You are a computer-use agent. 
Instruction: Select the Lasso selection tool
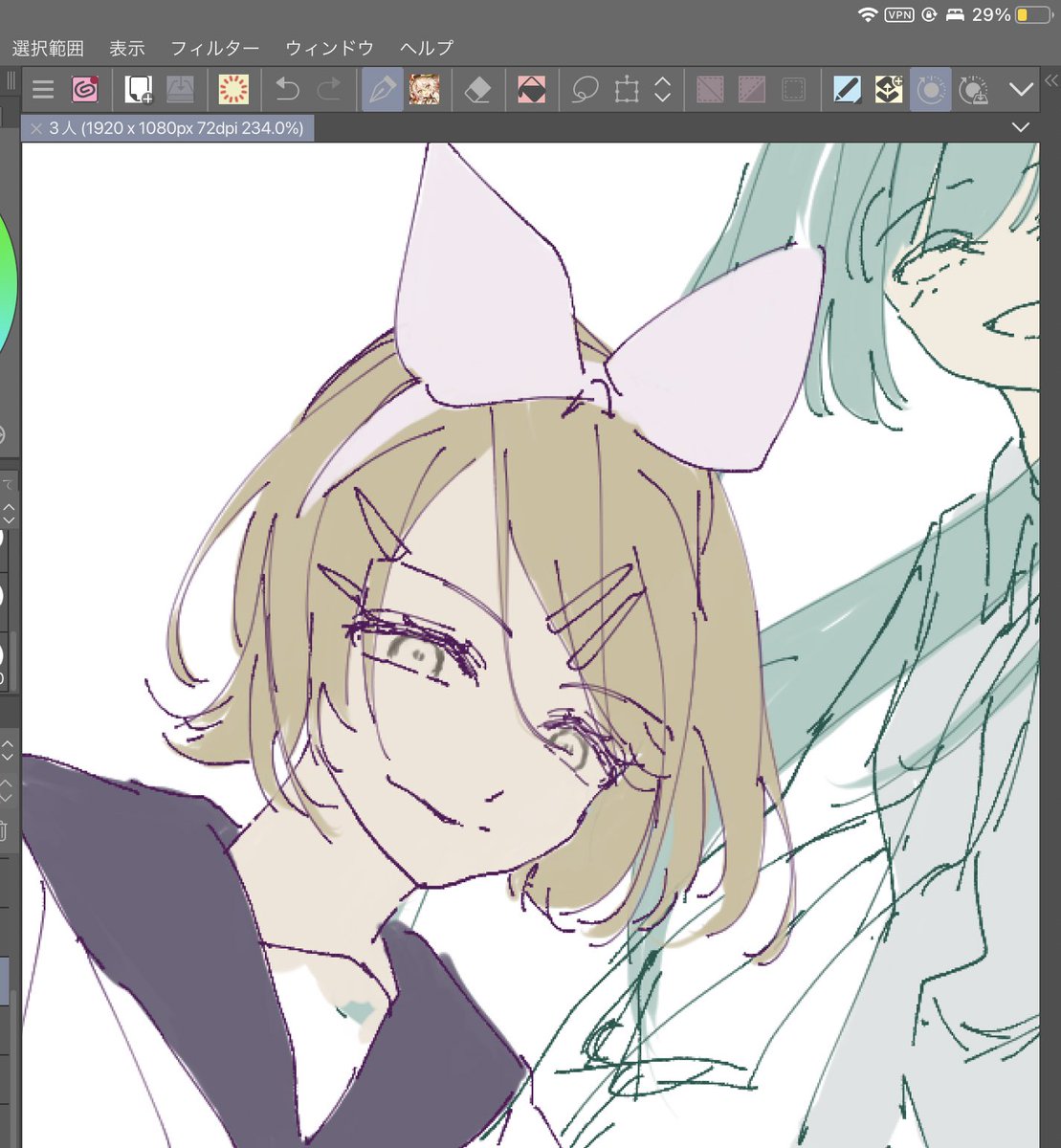click(x=585, y=90)
